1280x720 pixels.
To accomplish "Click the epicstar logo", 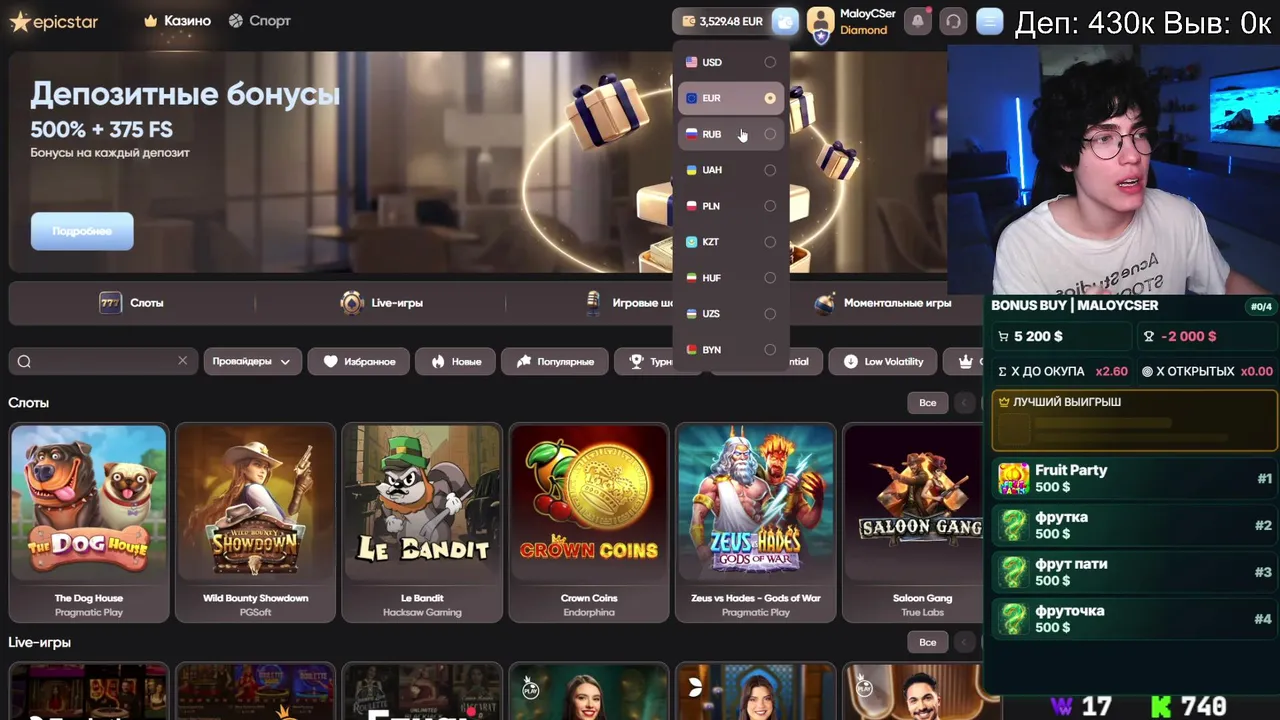I will (54, 21).
